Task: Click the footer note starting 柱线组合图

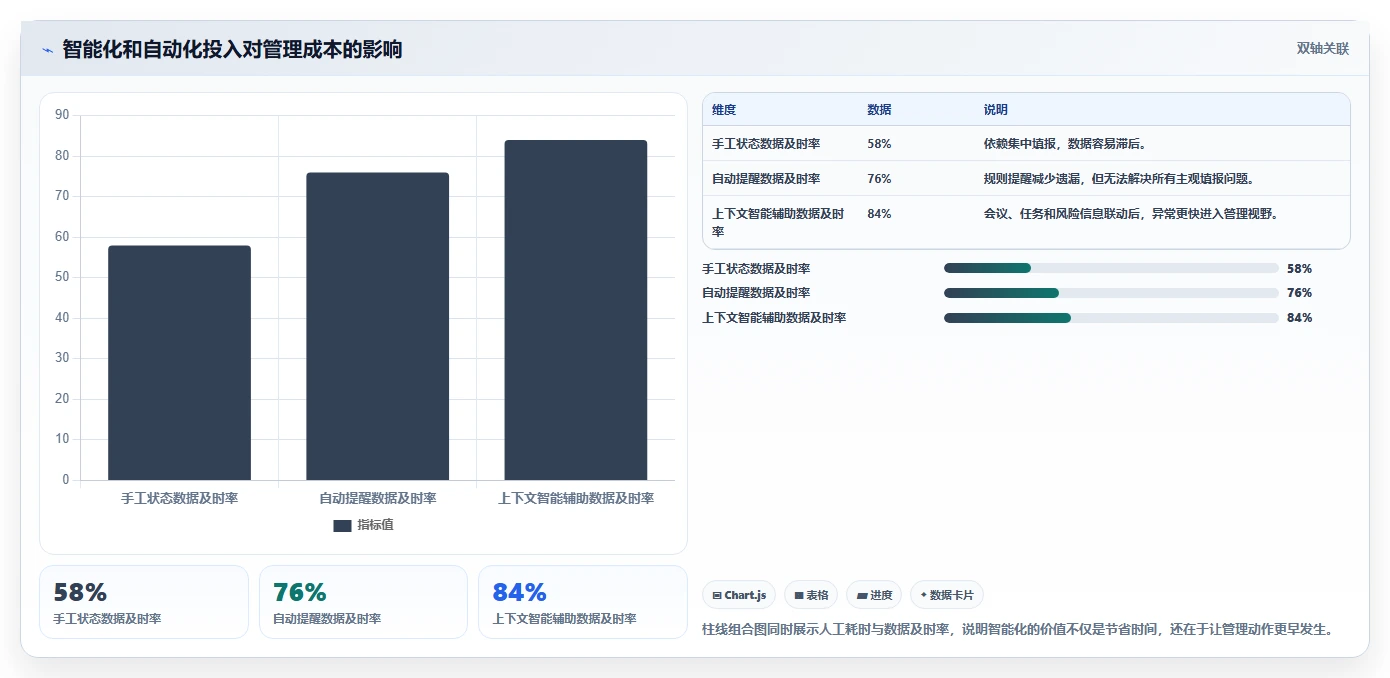Action: (1019, 629)
